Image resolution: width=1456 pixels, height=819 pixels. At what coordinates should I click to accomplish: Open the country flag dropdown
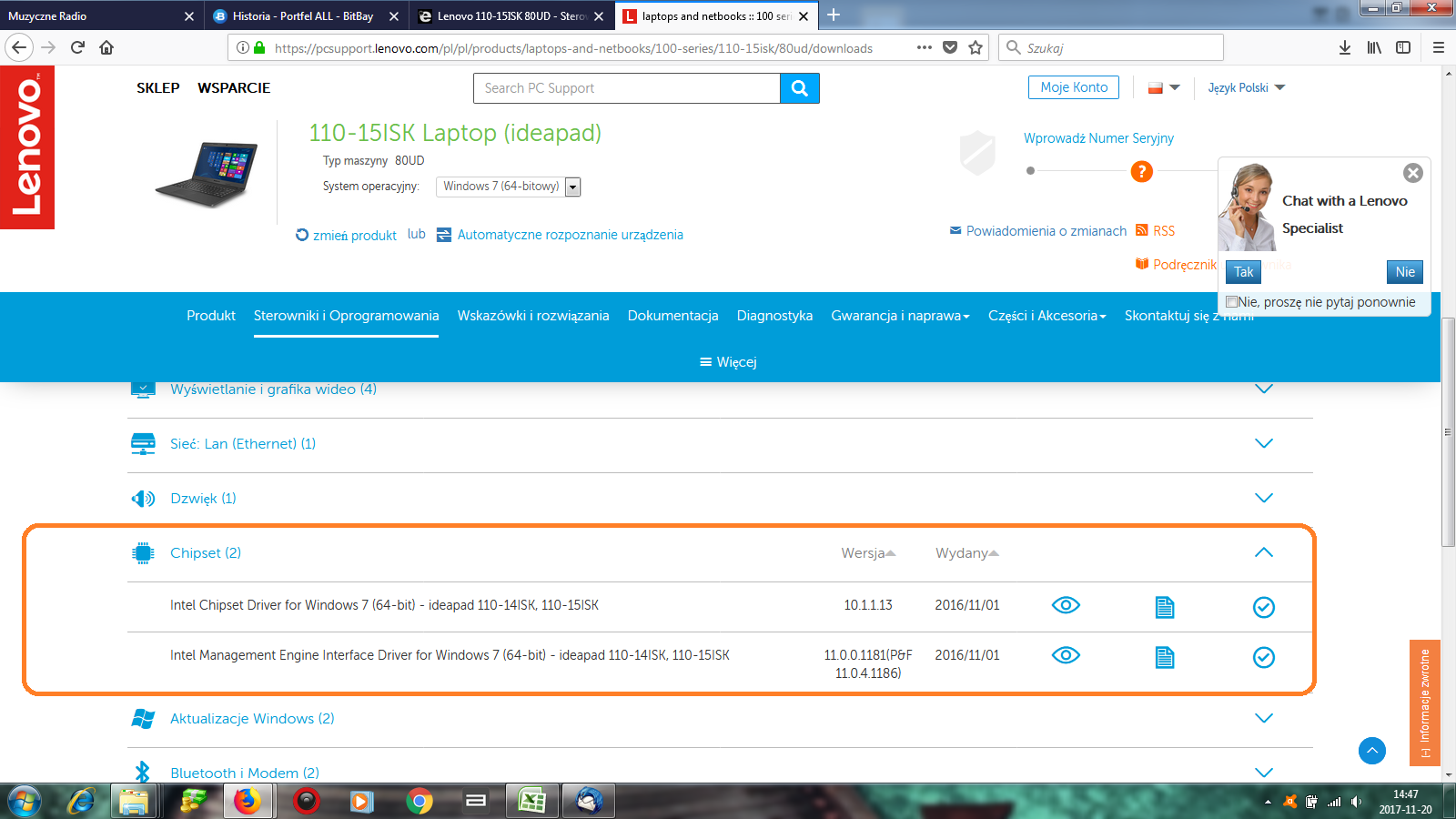click(x=1164, y=88)
